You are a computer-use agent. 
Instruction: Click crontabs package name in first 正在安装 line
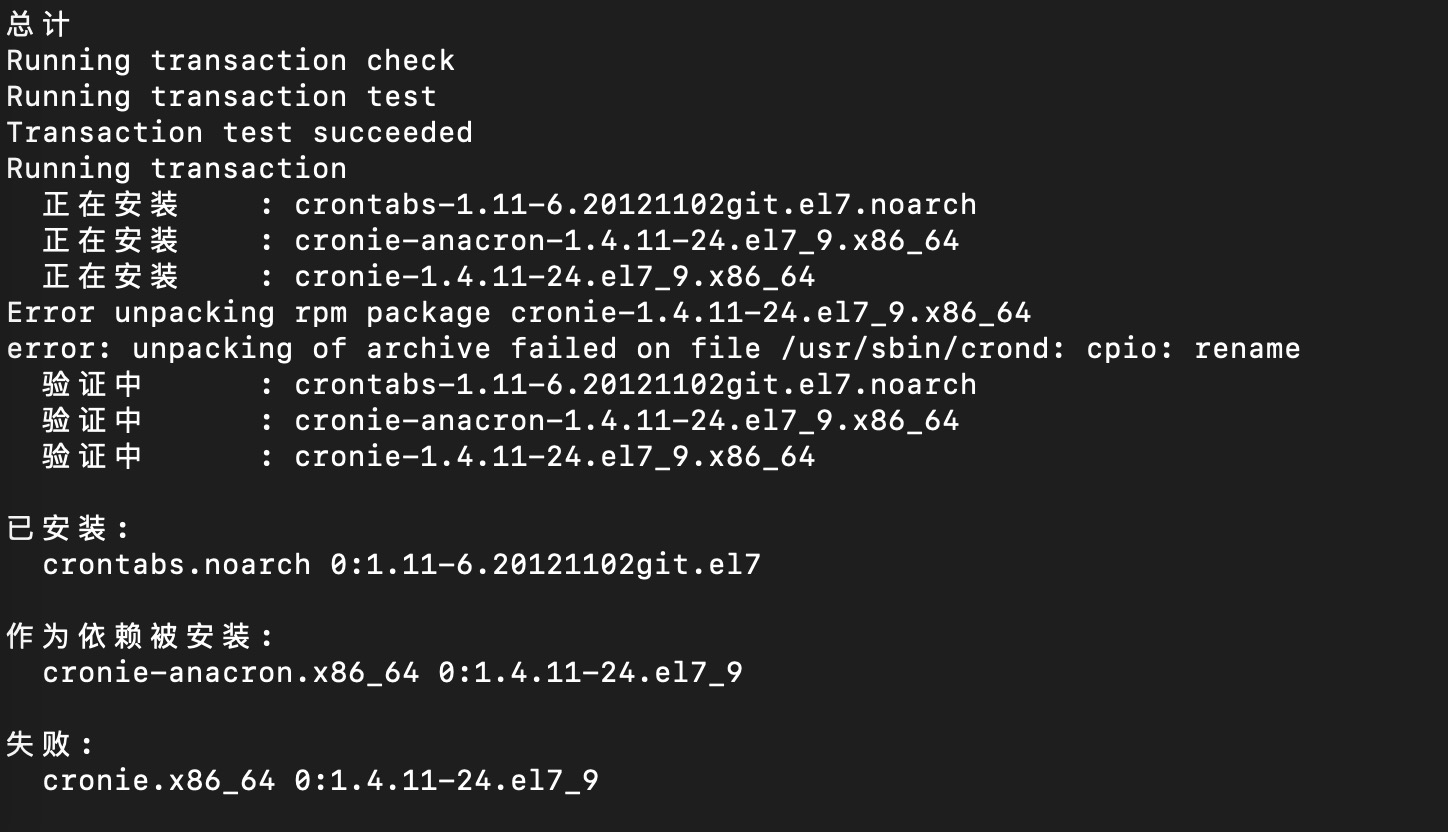point(635,205)
